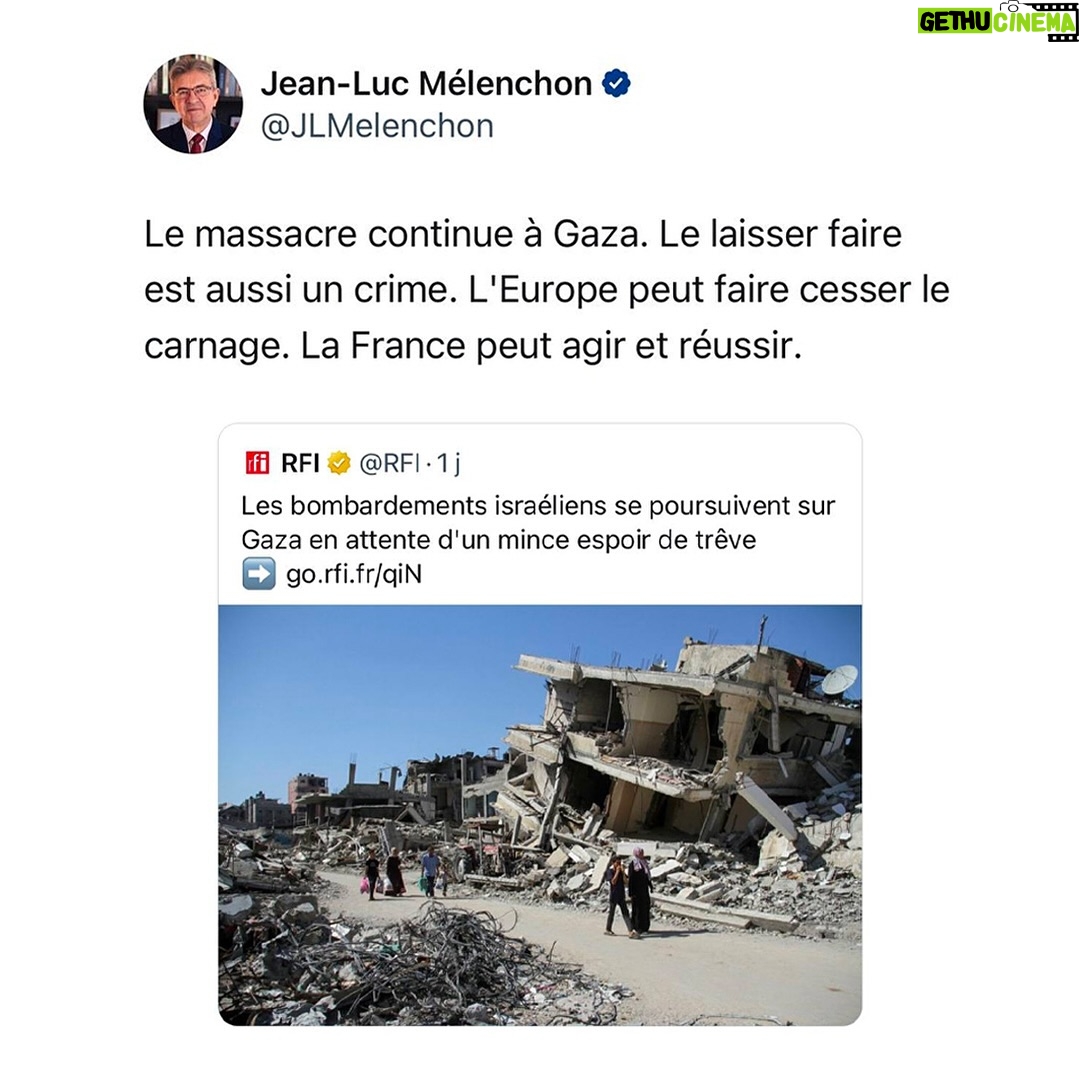Open the destroyed building photo
Screen dimensions: 1079x1079
click(540, 815)
